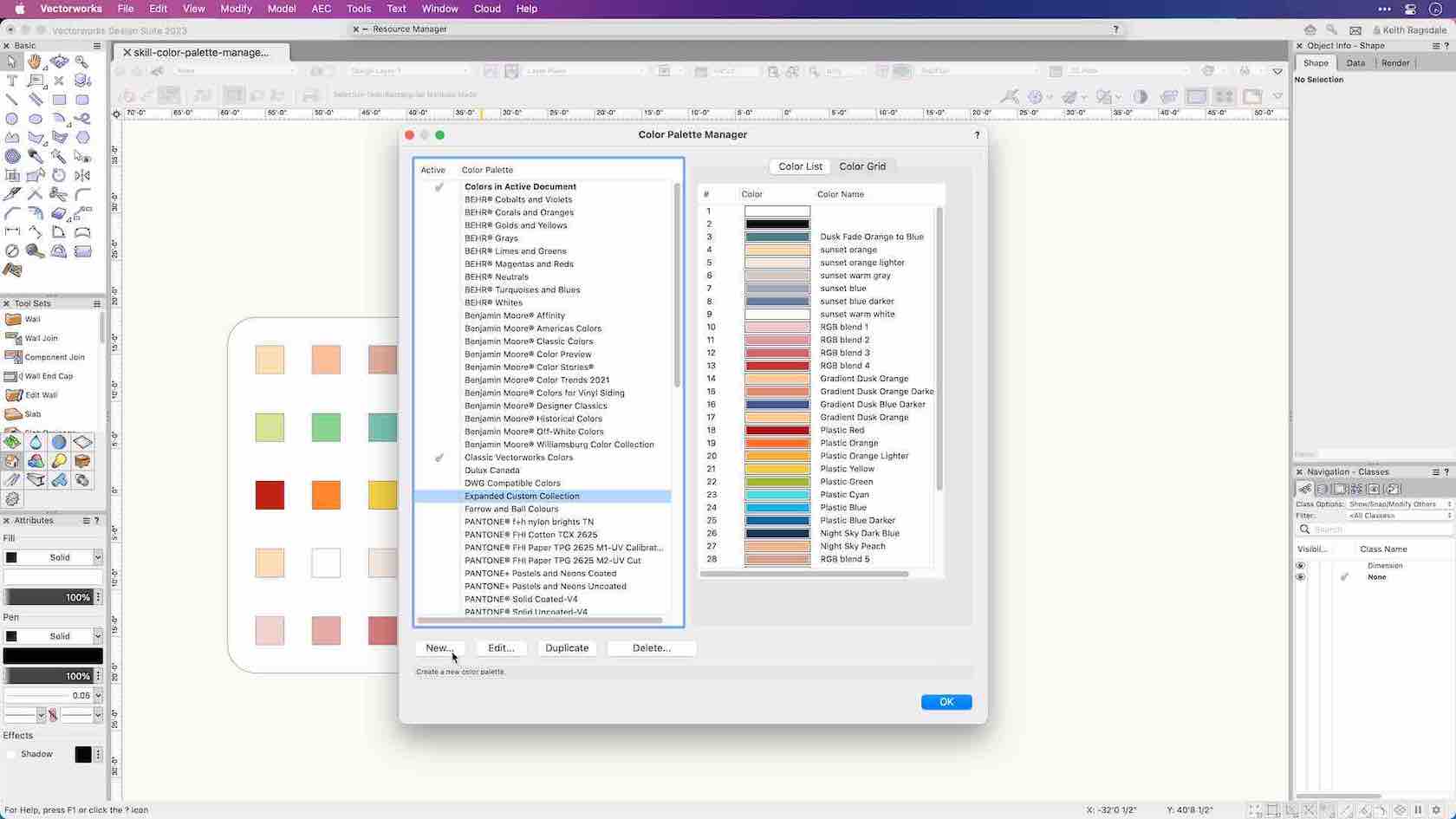The height and width of the screenshot is (819, 1456).
Task: Toggle active state for Dulux Canada palette
Action: point(439,471)
